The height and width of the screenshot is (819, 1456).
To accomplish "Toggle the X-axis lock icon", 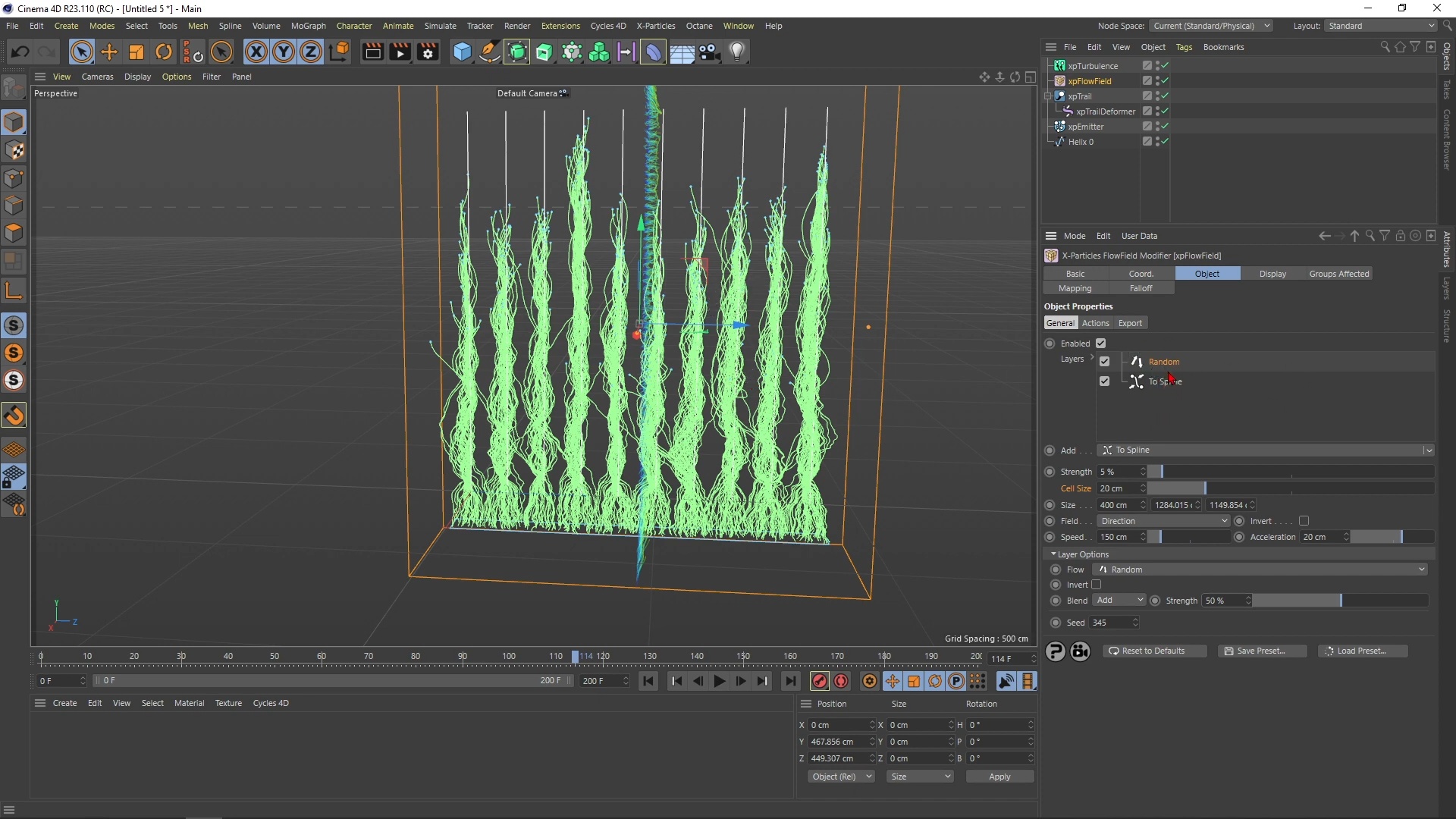I will coord(256,52).
